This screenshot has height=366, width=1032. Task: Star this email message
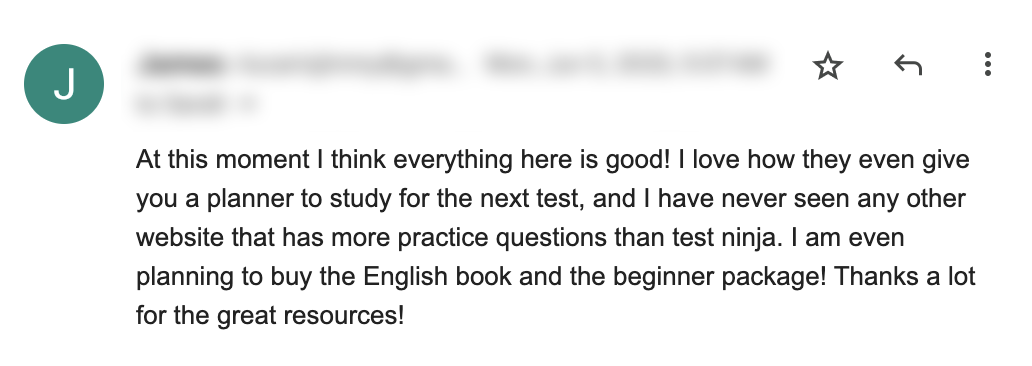(x=827, y=66)
